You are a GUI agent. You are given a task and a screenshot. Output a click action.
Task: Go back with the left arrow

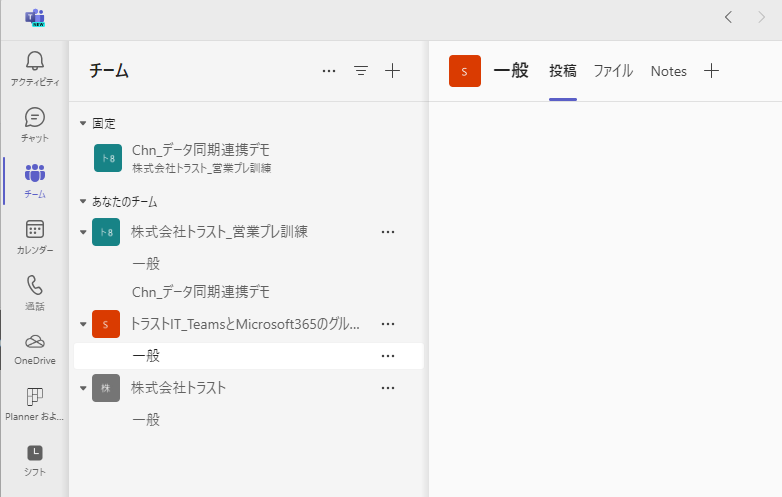tap(728, 17)
